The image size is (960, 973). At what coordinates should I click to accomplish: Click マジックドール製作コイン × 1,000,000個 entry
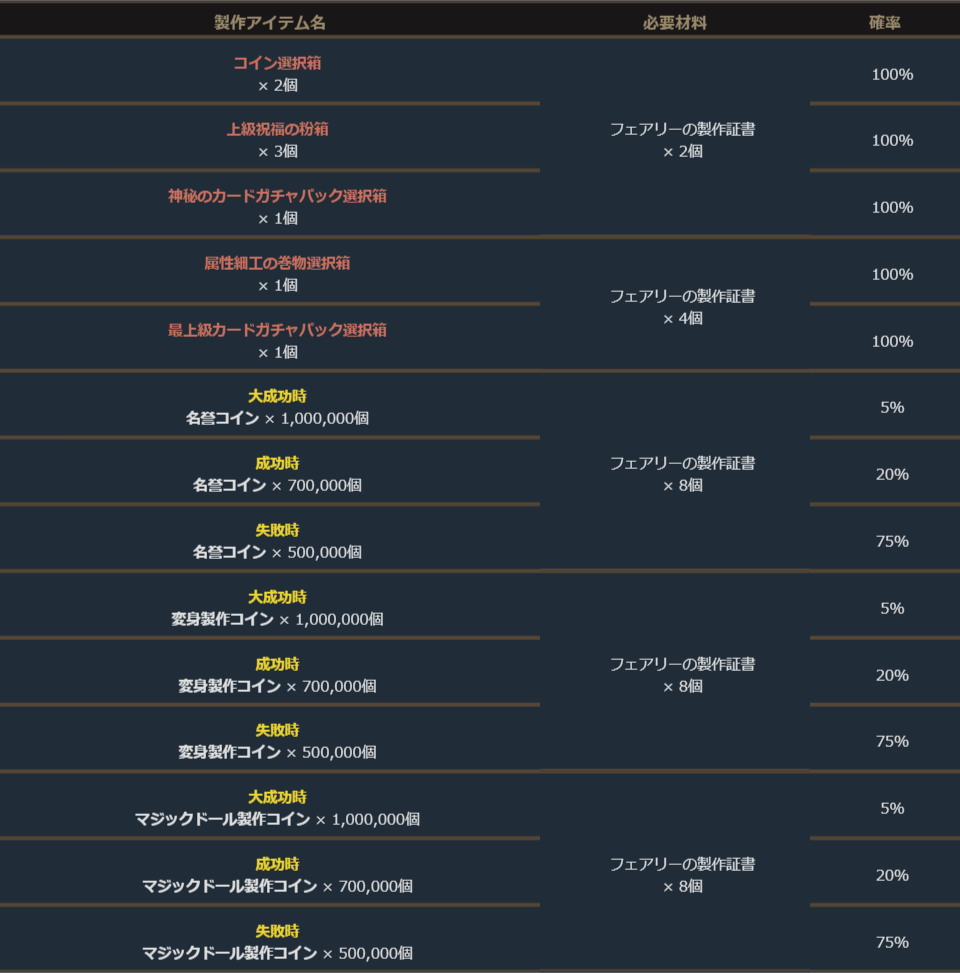coord(277,819)
